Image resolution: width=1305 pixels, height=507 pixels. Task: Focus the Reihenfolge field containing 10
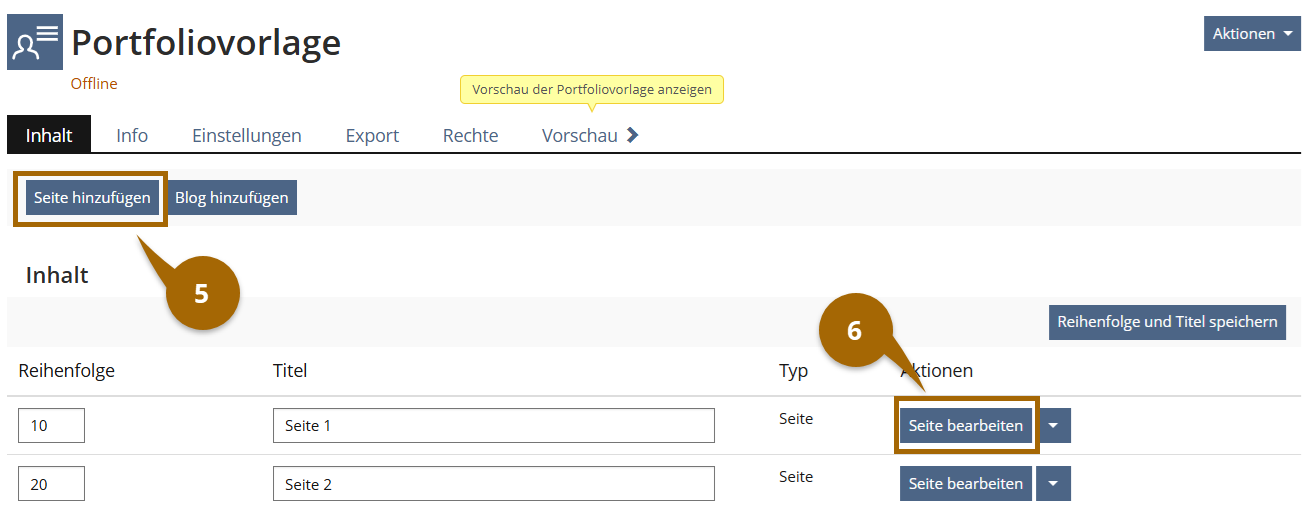(51, 426)
